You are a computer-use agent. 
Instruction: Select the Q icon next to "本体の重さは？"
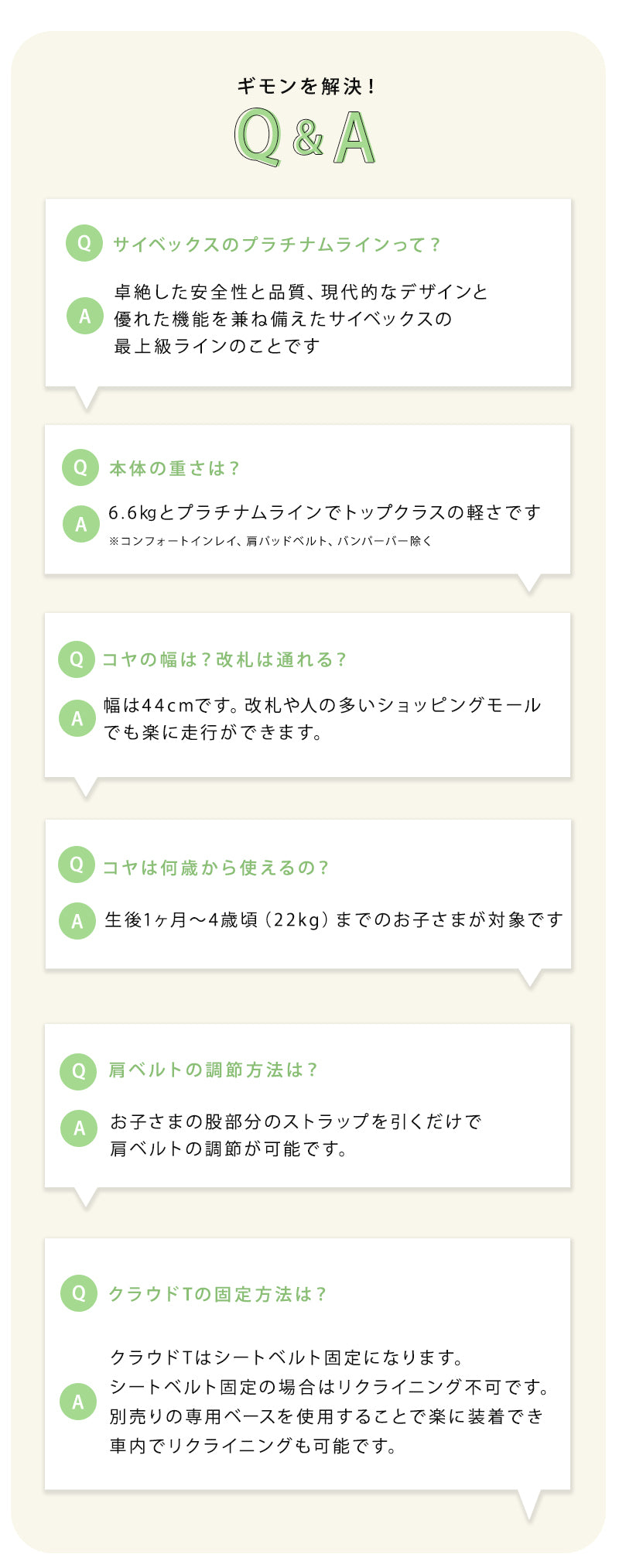point(80,467)
